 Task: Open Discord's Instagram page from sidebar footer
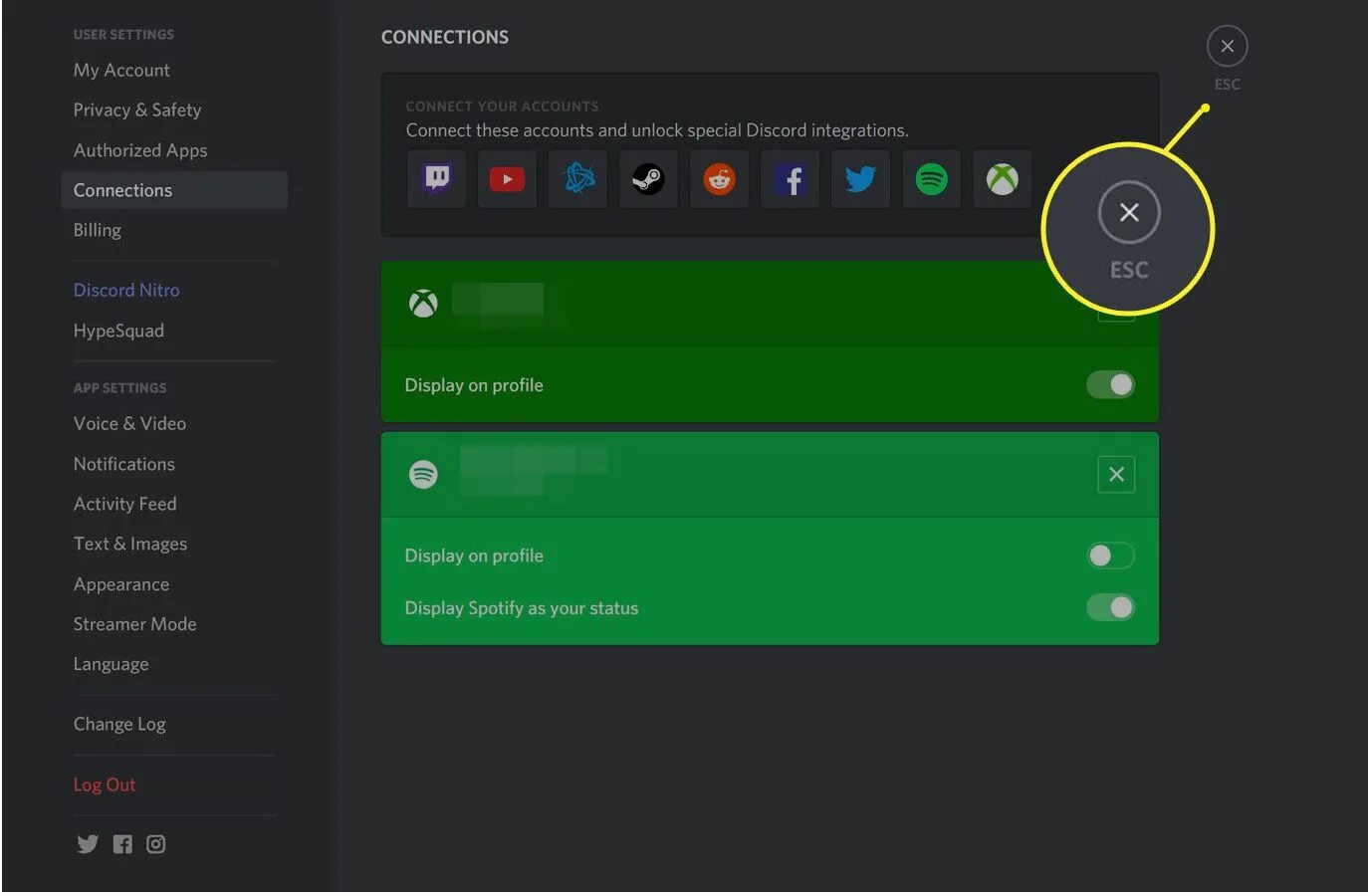pyautogui.click(x=156, y=844)
